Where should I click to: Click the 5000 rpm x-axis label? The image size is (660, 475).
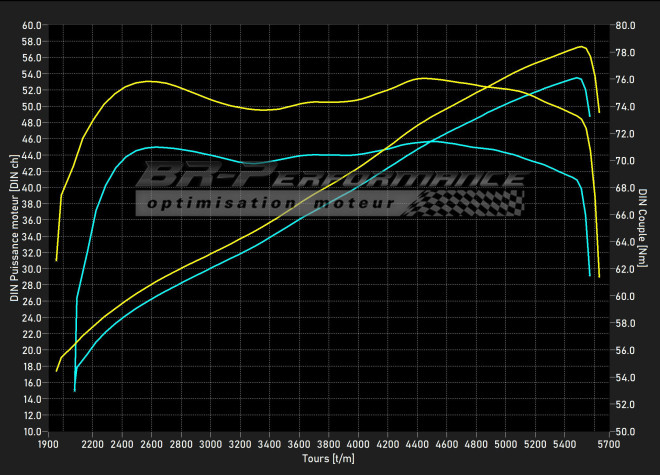pyautogui.click(x=506, y=444)
